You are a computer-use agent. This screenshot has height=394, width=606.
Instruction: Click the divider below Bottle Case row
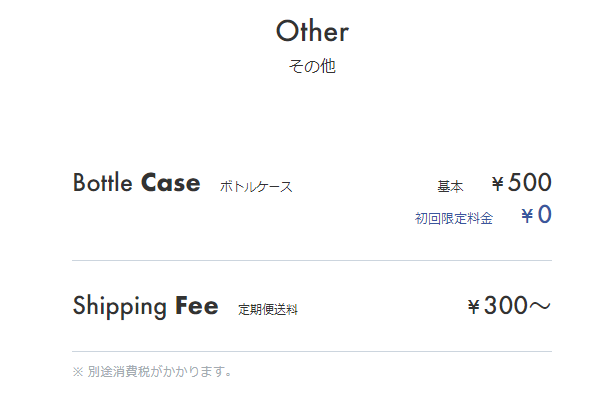312,261
